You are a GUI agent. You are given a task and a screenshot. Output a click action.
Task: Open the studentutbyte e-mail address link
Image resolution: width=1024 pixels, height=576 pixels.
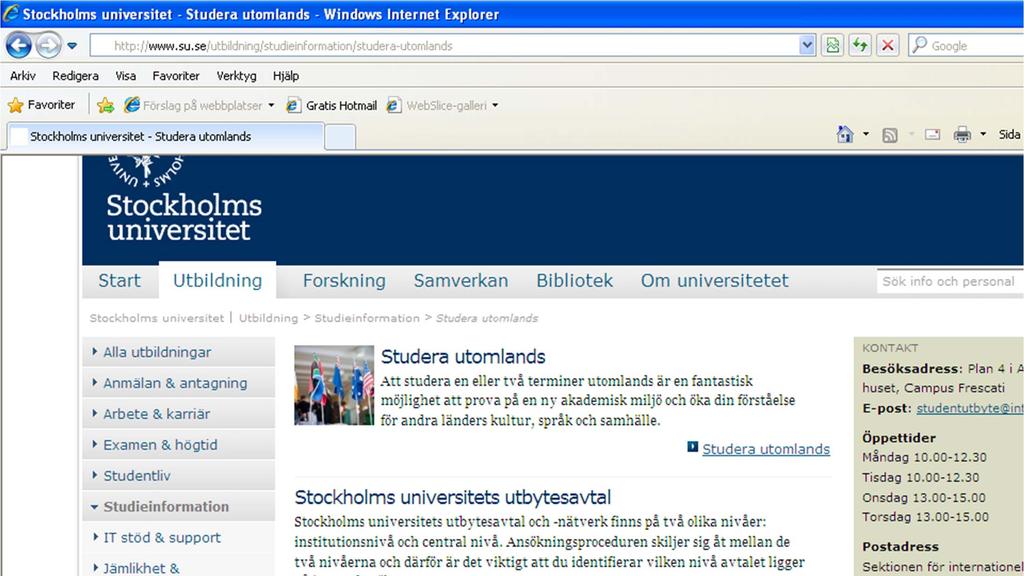(x=970, y=408)
